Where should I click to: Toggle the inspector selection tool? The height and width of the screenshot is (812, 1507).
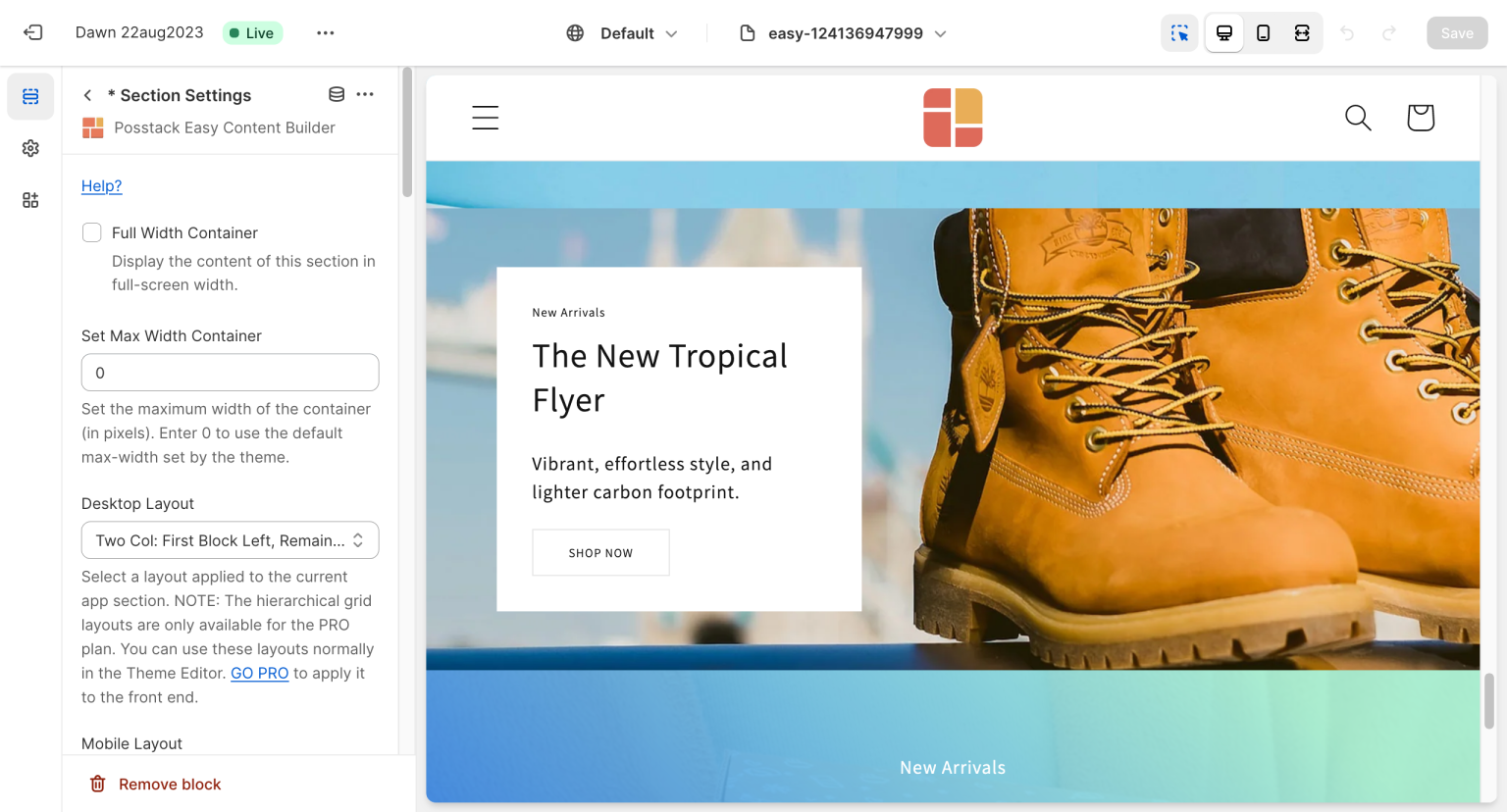pos(1179,33)
